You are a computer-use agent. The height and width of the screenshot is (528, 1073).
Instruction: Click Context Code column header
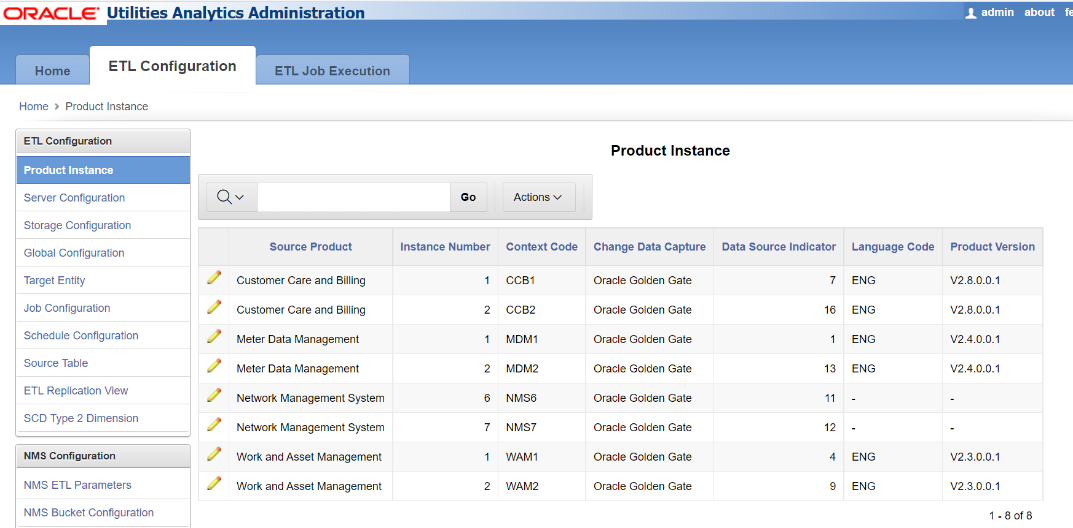tap(542, 247)
